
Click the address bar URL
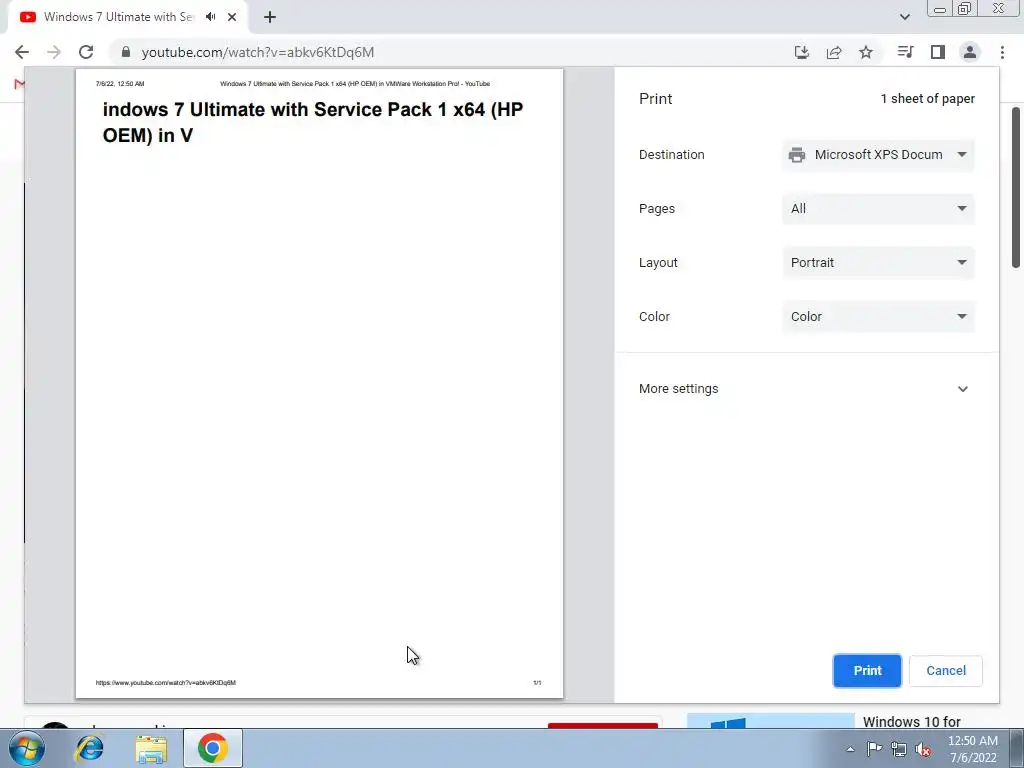click(x=258, y=52)
